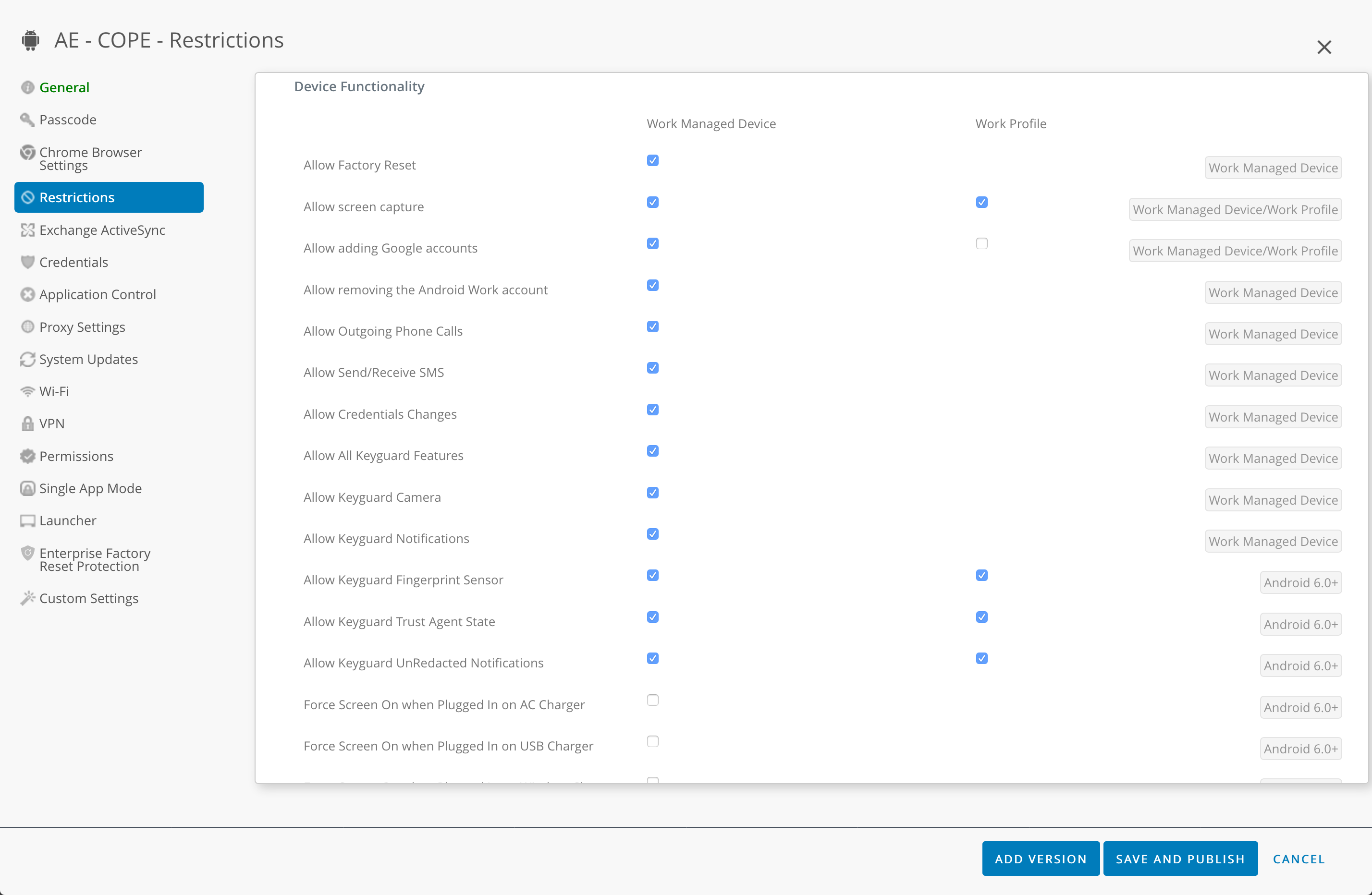Enable Allow adding Google accounts for Work Profile
Screen dimensions: 1372x895
click(x=982, y=243)
